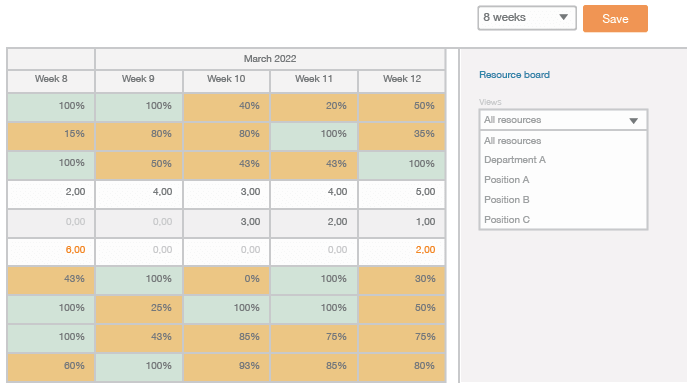The width and height of the screenshot is (694, 388).
Task: Select Position B from the views list
Action: tap(563, 200)
